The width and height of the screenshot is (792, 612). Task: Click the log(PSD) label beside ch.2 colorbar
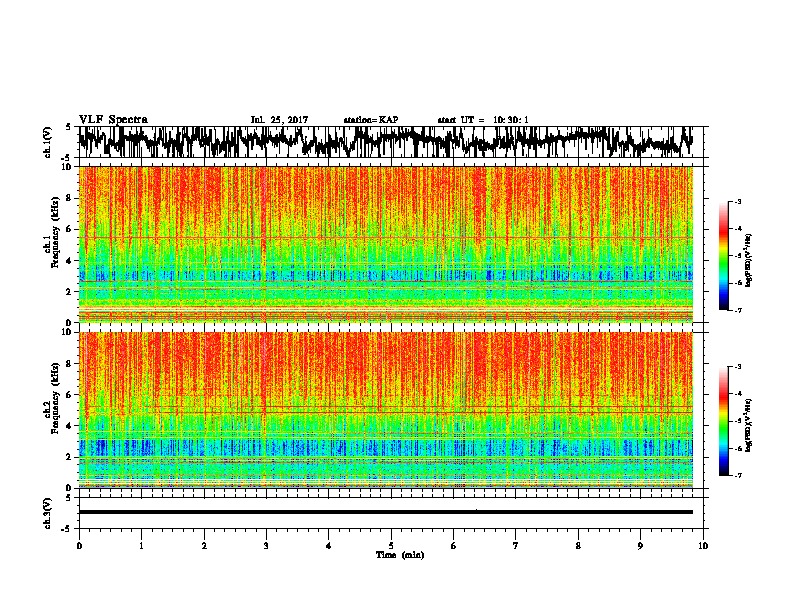pyautogui.click(x=748, y=425)
